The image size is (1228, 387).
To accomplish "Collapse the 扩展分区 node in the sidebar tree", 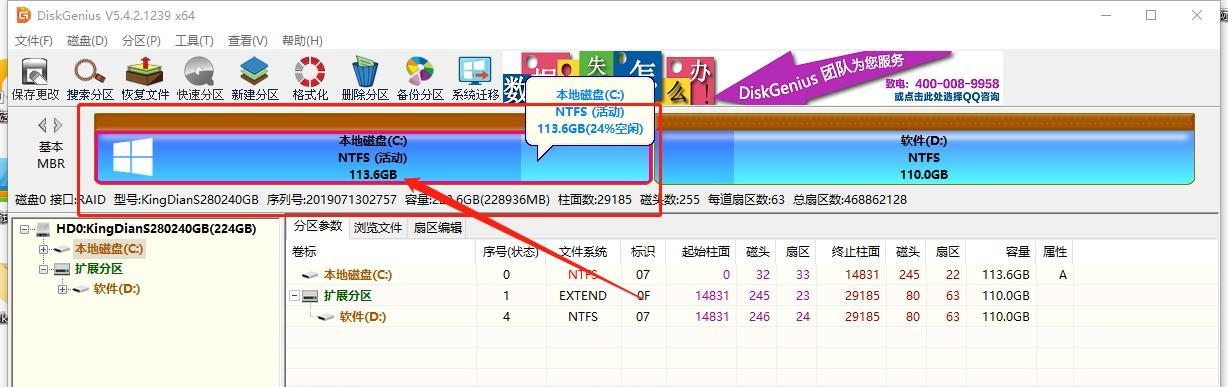I will pos(43,269).
